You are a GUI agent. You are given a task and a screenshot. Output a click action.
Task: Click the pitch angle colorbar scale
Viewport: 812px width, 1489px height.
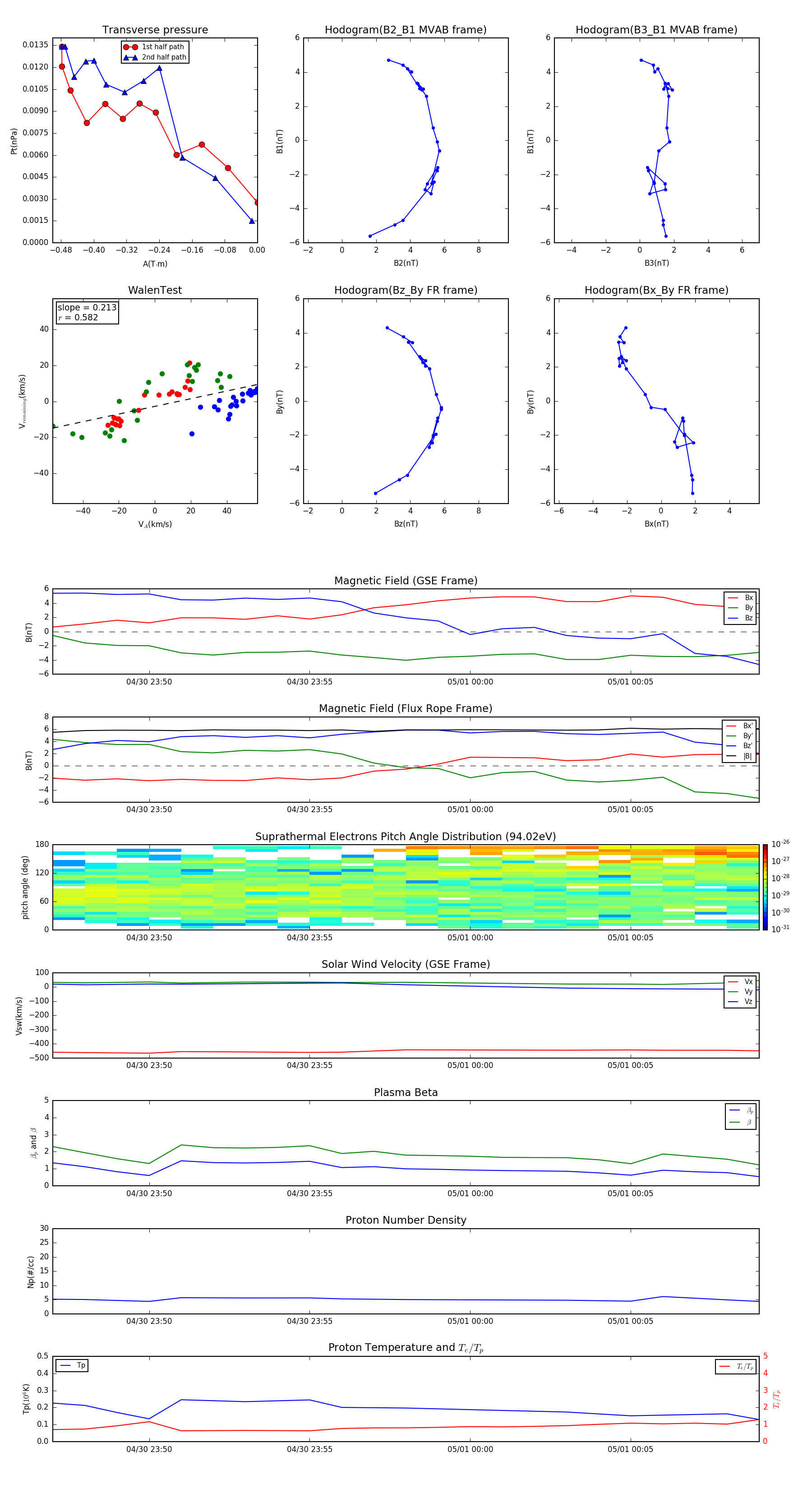[765, 887]
